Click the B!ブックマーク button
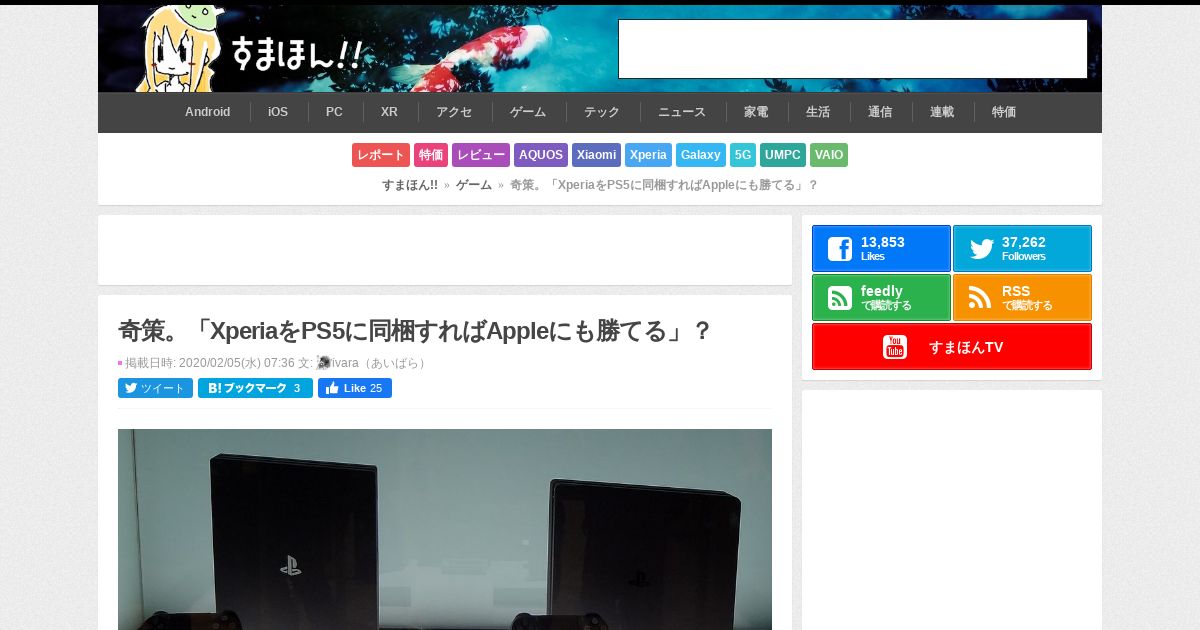 (x=255, y=388)
